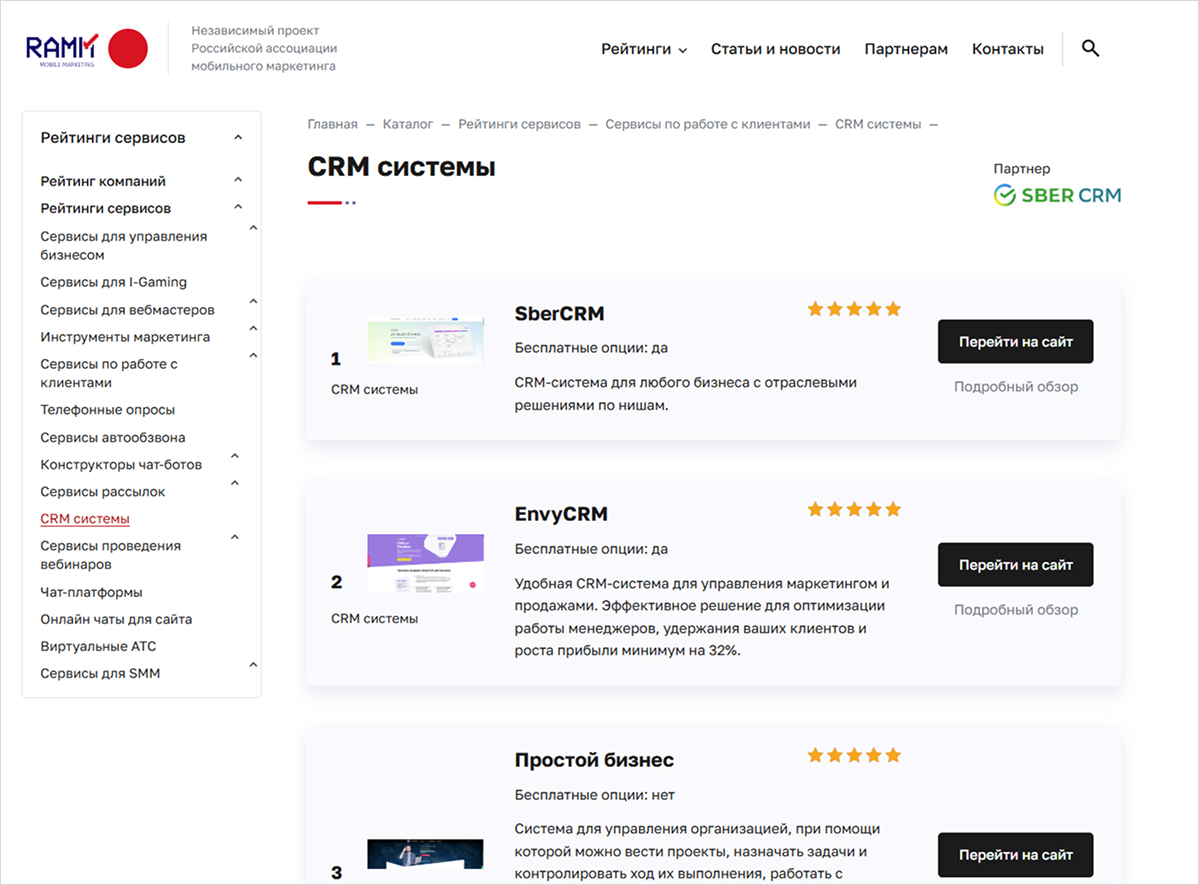Select Сервисы для вебмастеров in the sidebar
The height and width of the screenshot is (885, 1199).
point(128,310)
